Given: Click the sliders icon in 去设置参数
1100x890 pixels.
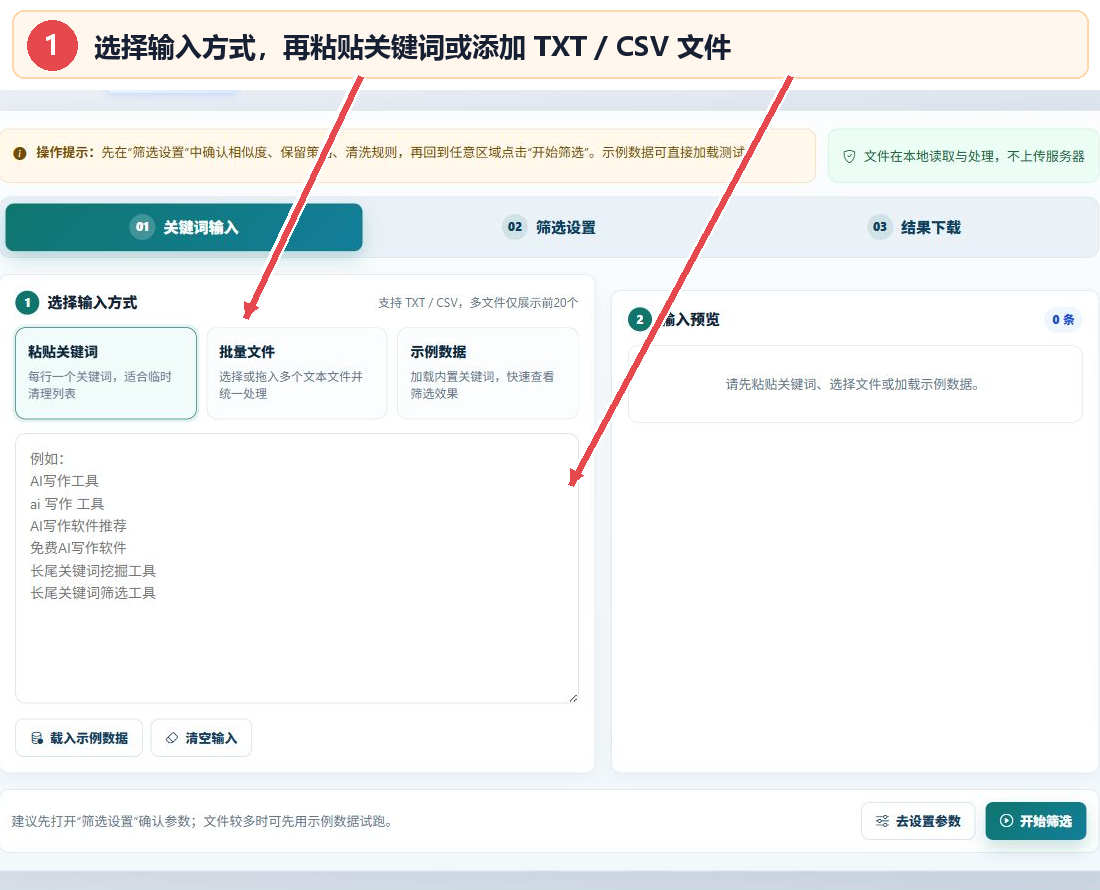Looking at the screenshot, I should tap(882, 821).
